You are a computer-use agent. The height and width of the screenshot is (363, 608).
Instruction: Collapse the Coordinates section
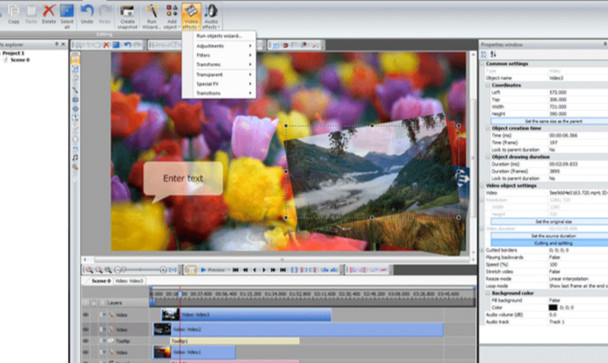489,85
